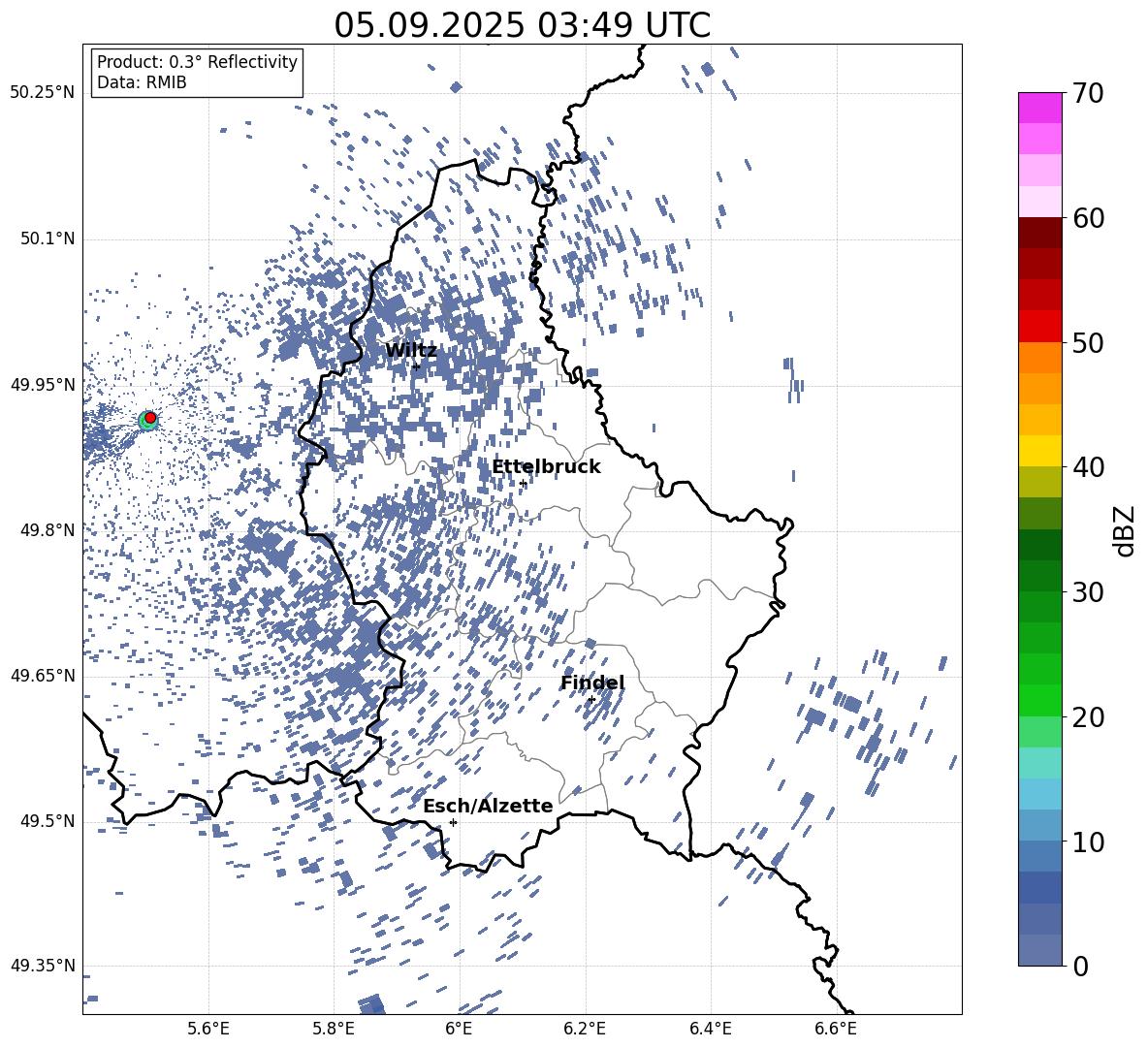Click the slate blue swatch just above 0 dBZ
1148x1048 pixels.
click(1040, 950)
